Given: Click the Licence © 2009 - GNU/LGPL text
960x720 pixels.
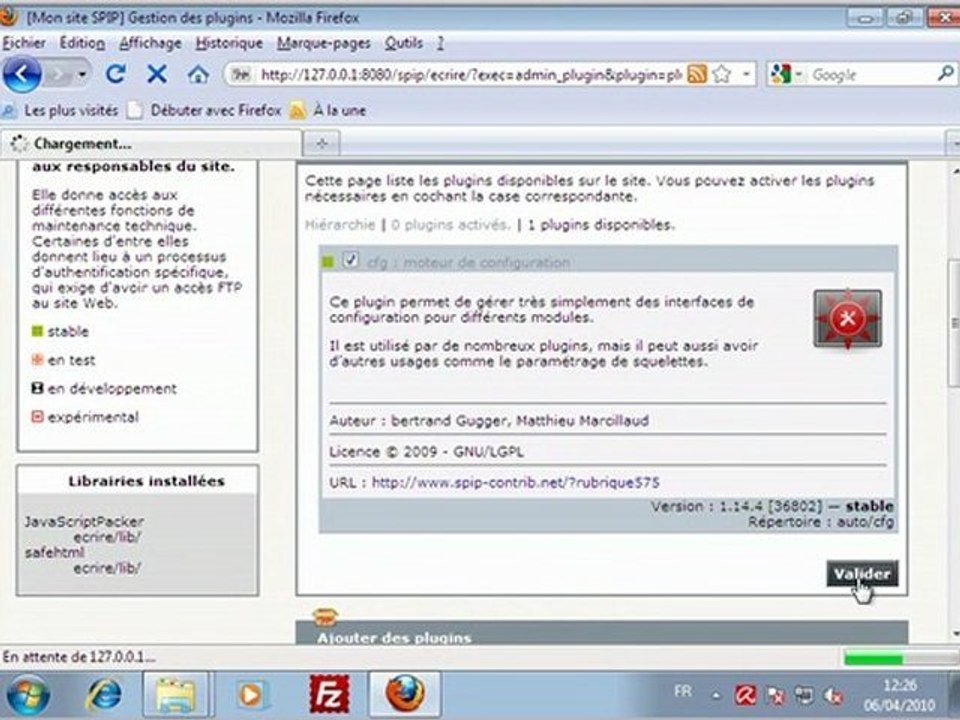Looking at the screenshot, I should 427,452.
